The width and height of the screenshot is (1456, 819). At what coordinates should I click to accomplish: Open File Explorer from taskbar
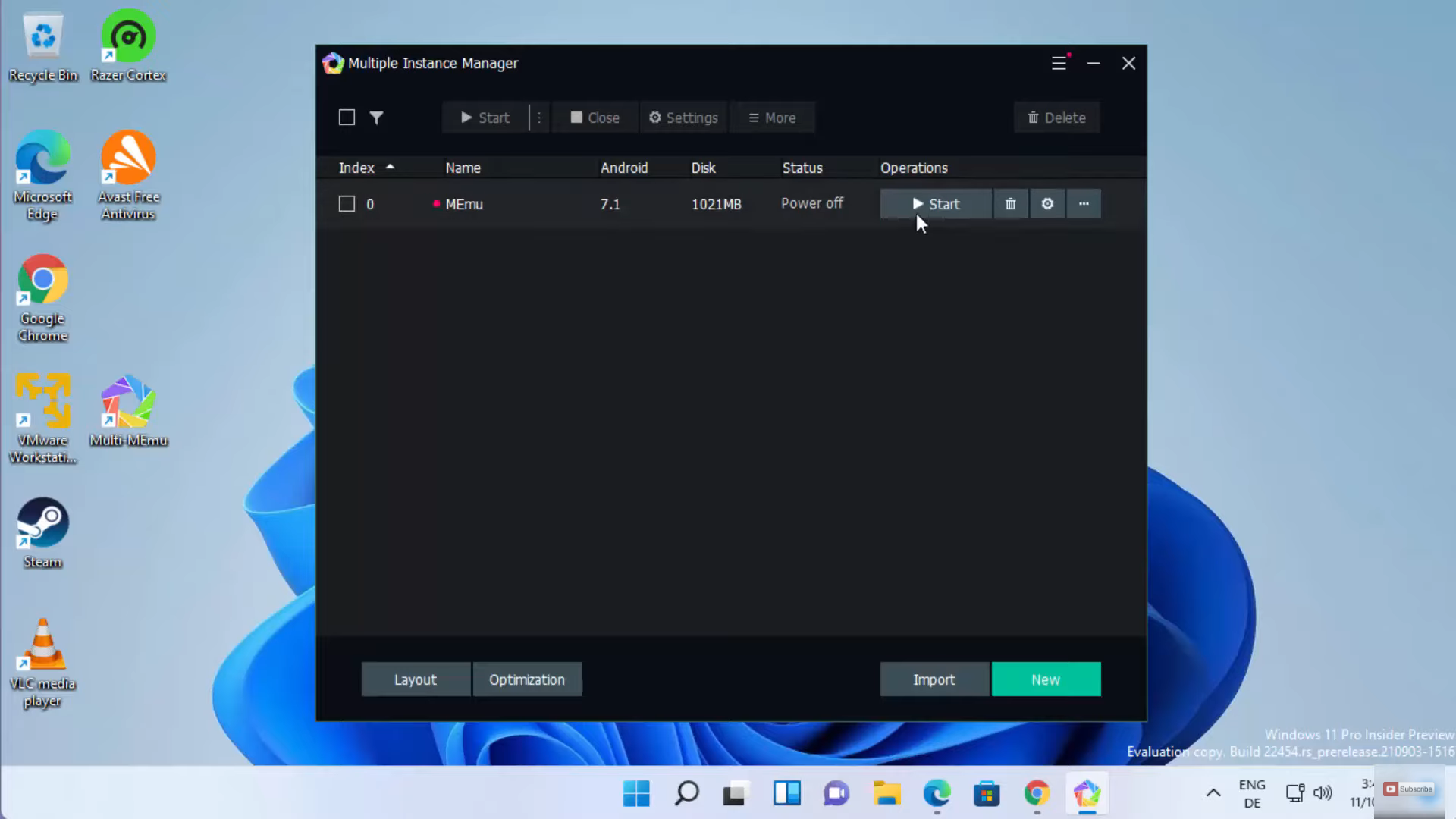tap(886, 793)
